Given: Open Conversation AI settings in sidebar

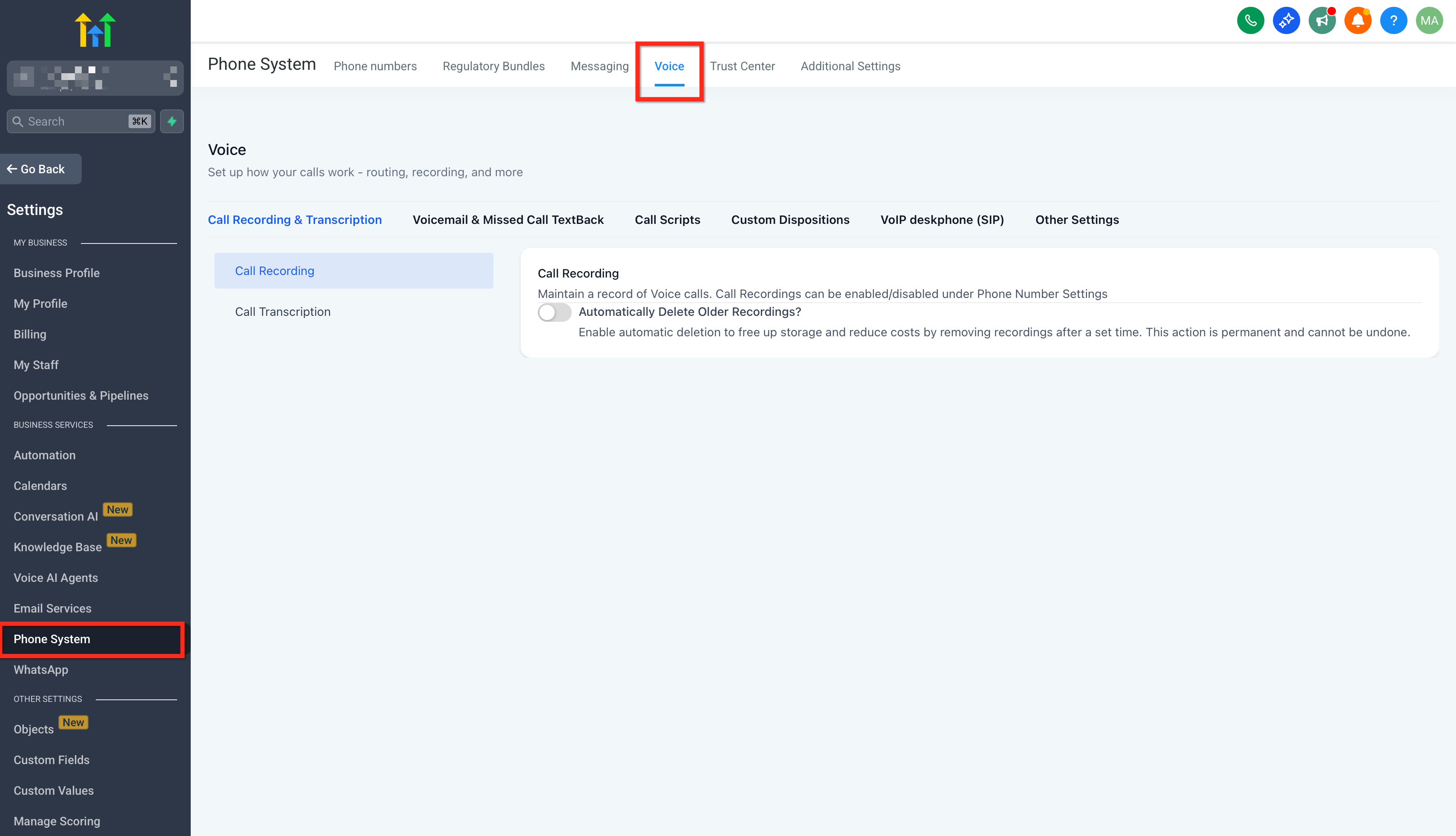Looking at the screenshot, I should click(56, 516).
